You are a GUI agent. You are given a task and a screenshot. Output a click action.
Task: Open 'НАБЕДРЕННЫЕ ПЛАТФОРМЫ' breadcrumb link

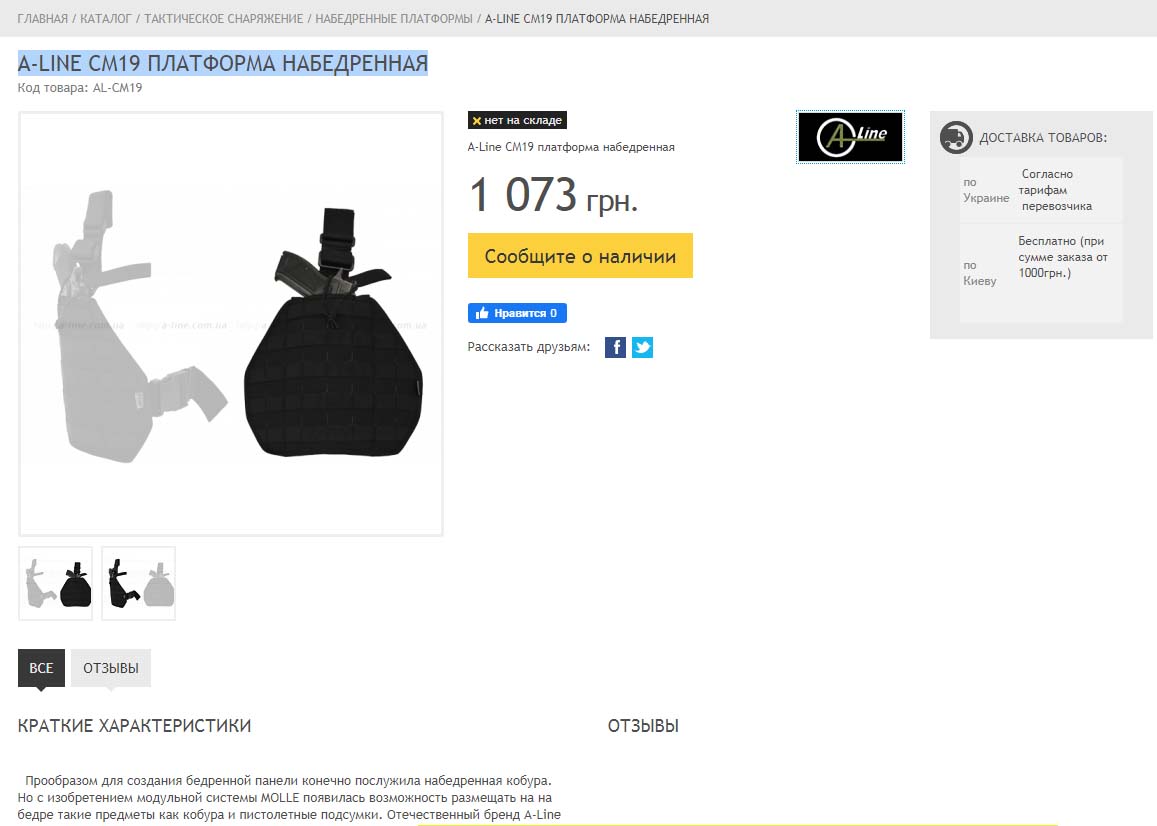(394, 18)
